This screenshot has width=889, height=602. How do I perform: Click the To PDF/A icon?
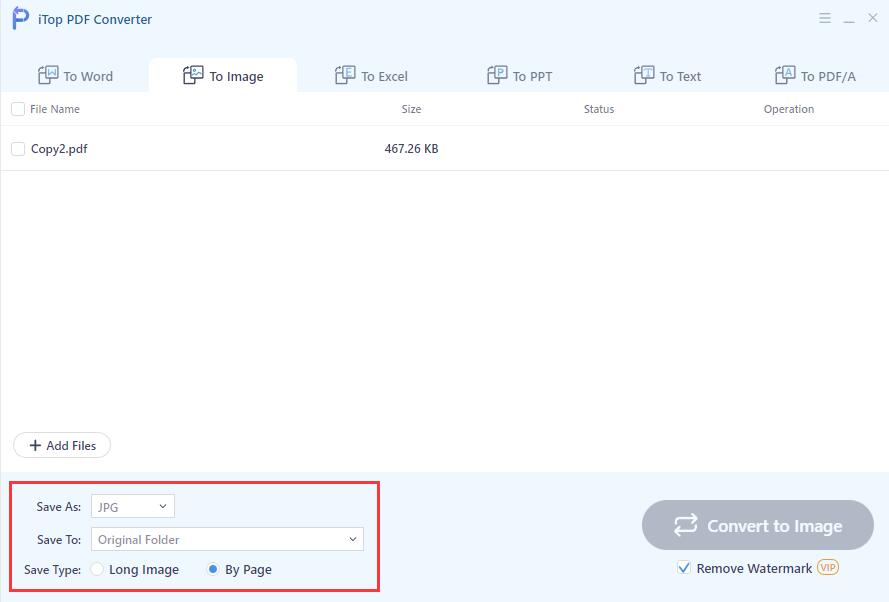click(785, 75)
